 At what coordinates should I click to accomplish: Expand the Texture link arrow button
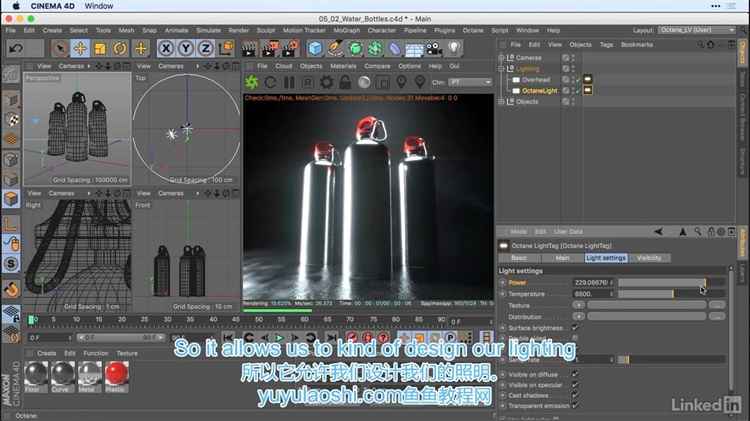tap(578, 305)
